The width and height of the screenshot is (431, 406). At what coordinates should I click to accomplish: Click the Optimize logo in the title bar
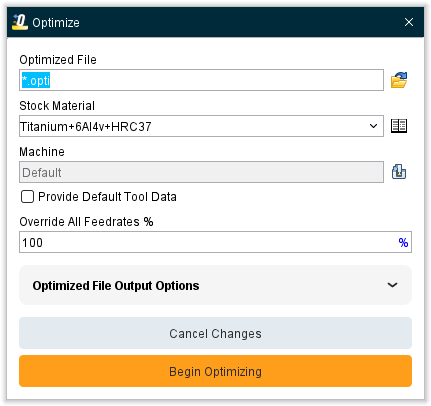point(20,22)
